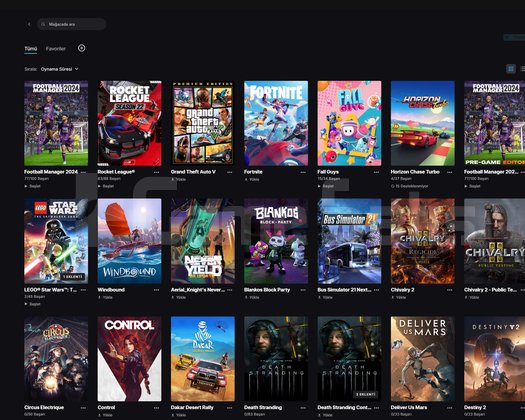This screenshot has width=525, height=420.
Task: Click the Chivalry 2 - Public Te... title
Action: point(491,290)
